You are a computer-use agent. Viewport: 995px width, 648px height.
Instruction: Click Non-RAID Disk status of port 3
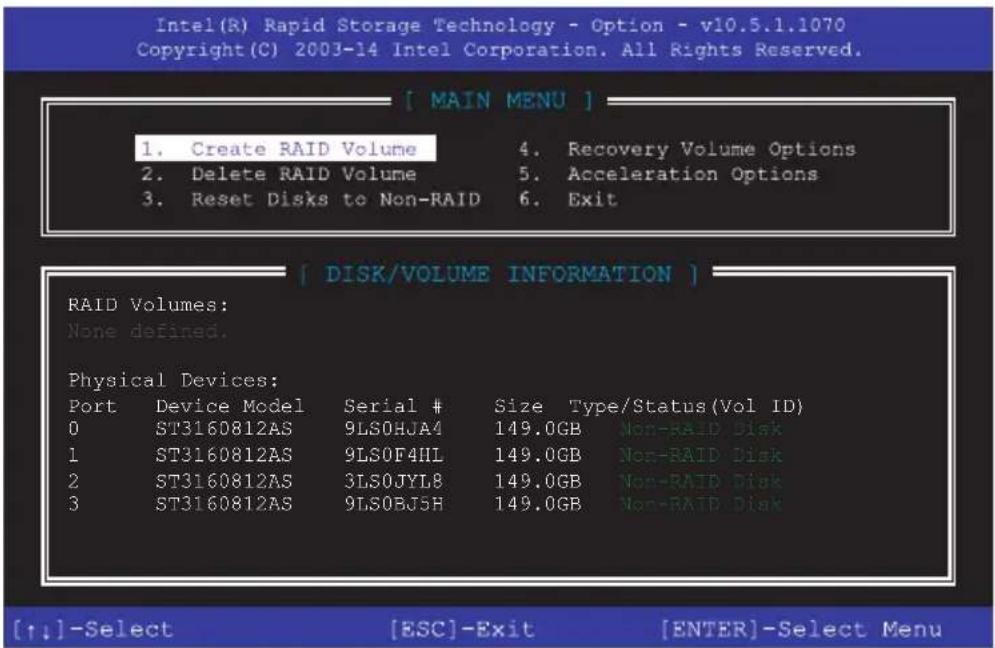(701, 504)
